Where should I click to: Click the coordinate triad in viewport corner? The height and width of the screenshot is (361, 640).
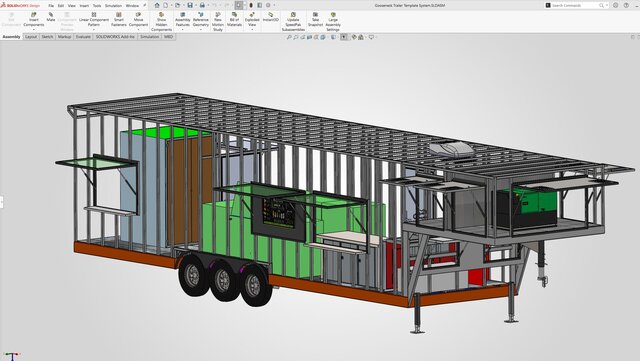(x=11, y=356)
